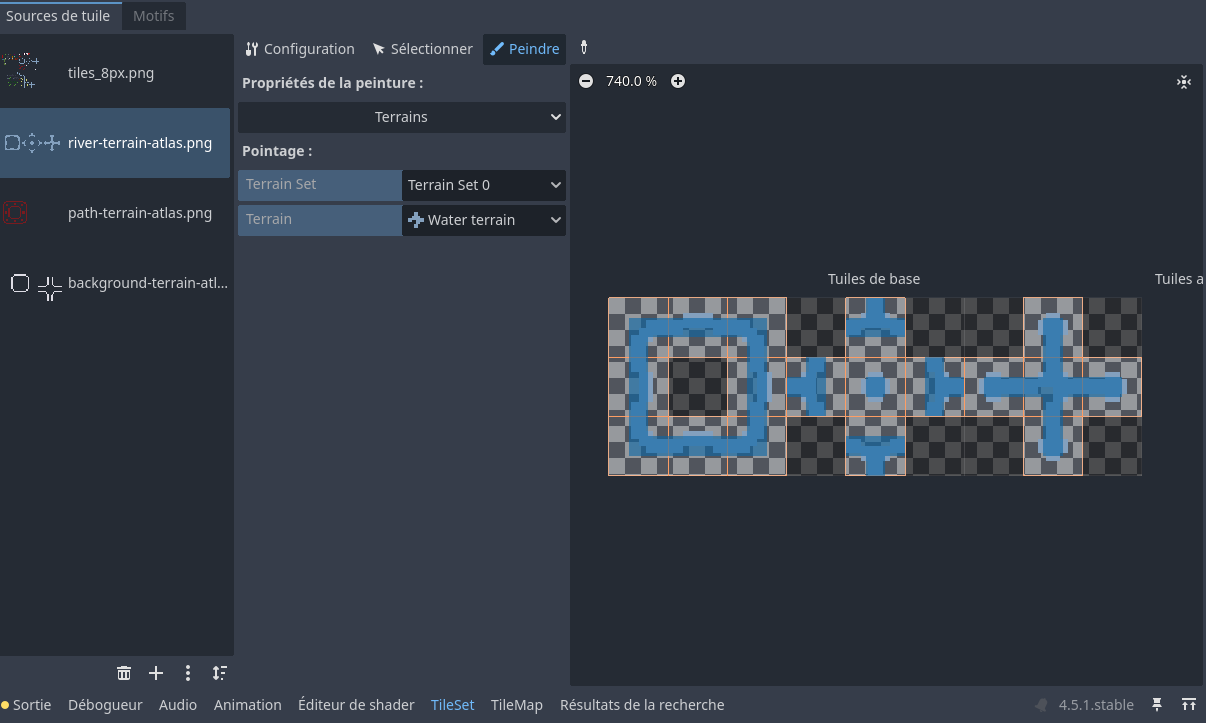
Task: Sort the tile sources list
Action: click(219, 673)
